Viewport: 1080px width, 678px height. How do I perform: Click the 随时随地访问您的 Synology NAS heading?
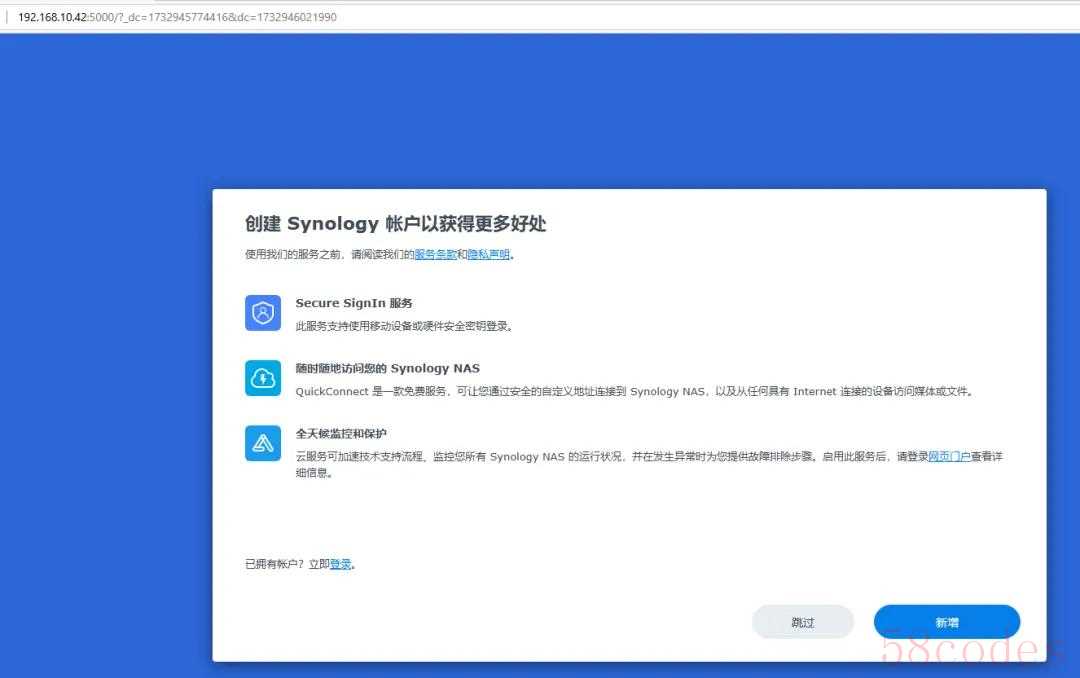[x=387, y=369]
